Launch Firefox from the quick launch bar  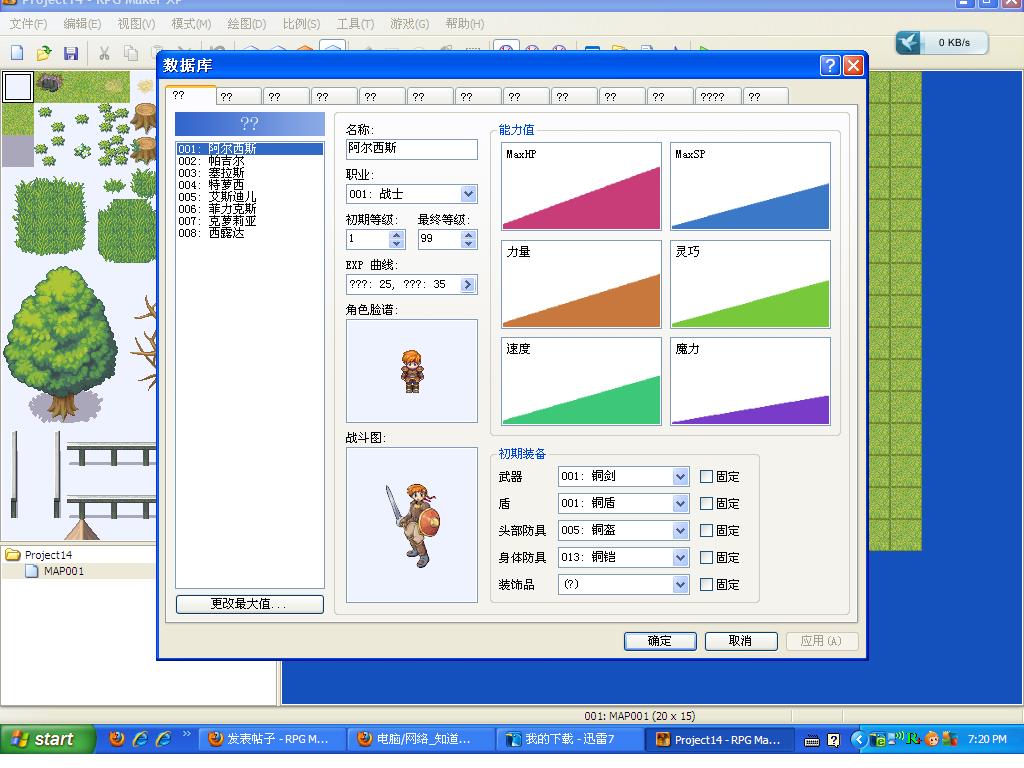[x=117, y=739]
